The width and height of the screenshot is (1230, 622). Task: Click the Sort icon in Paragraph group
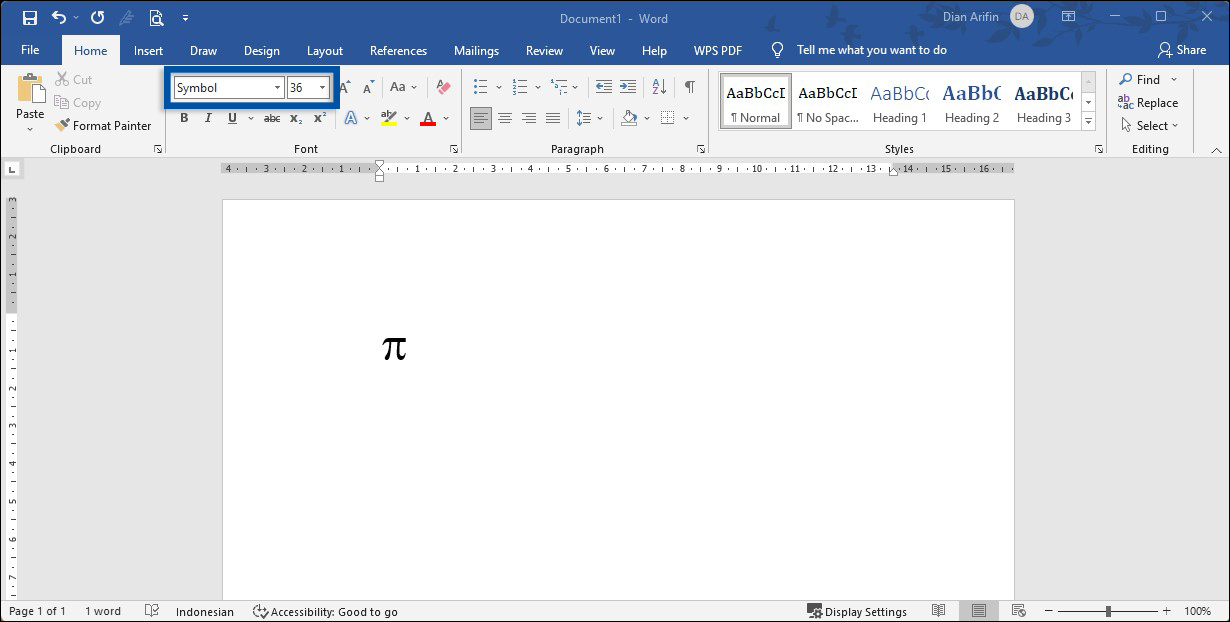(658, 87)
